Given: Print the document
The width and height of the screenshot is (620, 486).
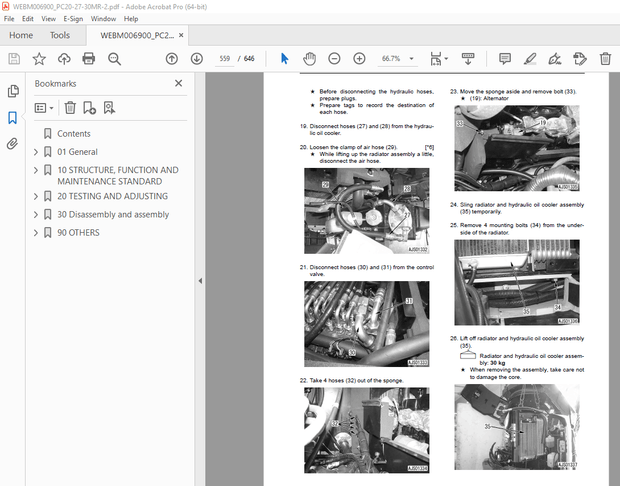Looking at the screenshot, I should [89, 59].
